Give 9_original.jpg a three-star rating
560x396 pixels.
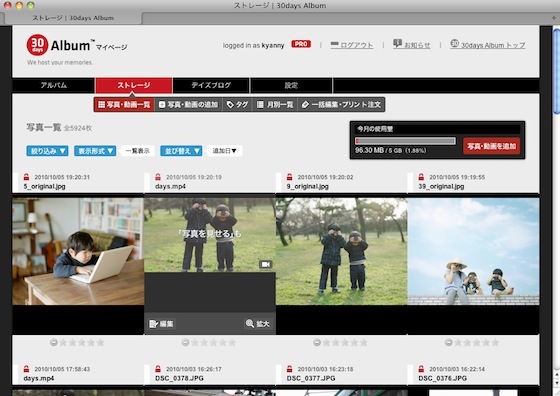click(345, 343)
